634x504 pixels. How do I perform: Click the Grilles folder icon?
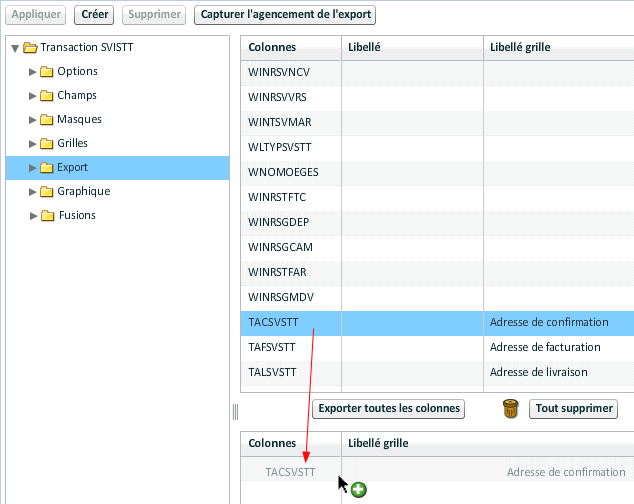46,144
